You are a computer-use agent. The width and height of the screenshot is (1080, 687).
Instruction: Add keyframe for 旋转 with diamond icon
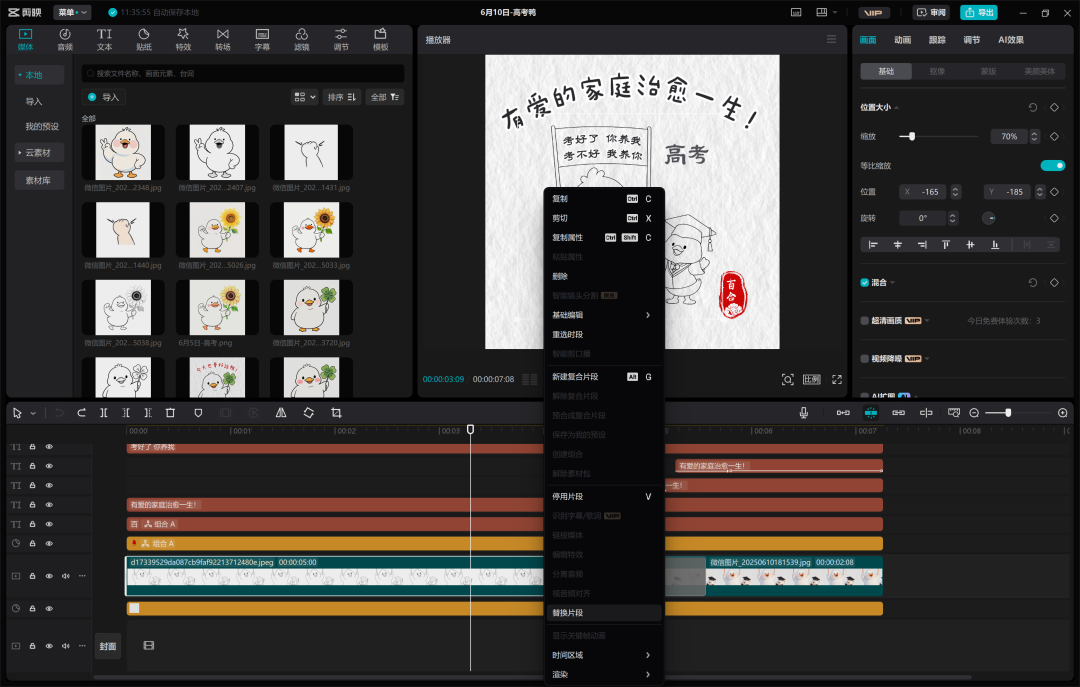pos(1054,218)
